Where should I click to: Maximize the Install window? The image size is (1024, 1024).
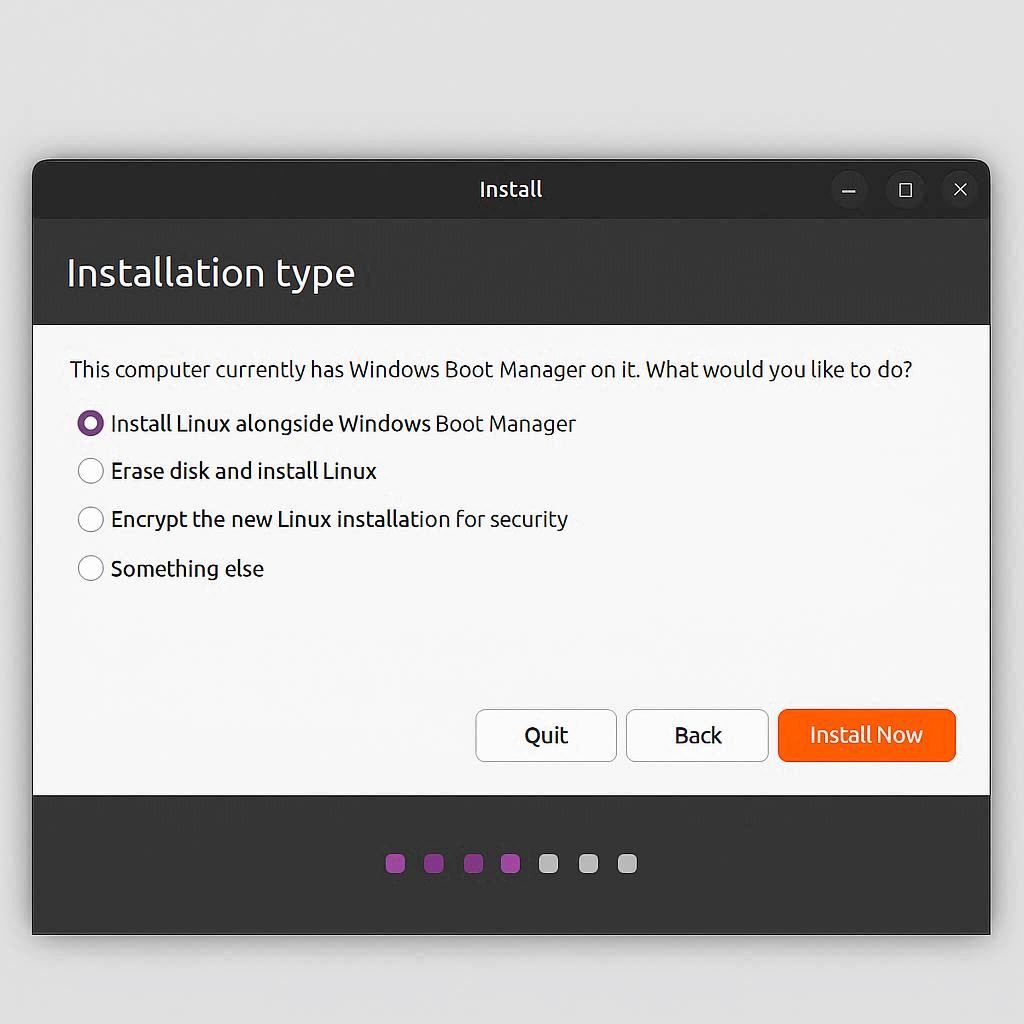905,190
